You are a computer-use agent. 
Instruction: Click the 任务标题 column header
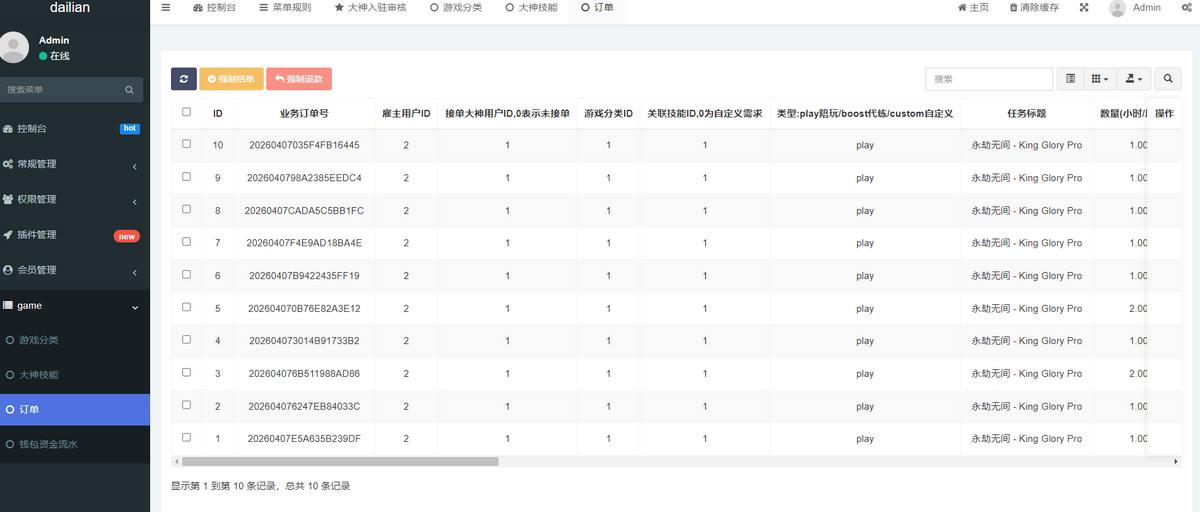tap(1026, 114)
